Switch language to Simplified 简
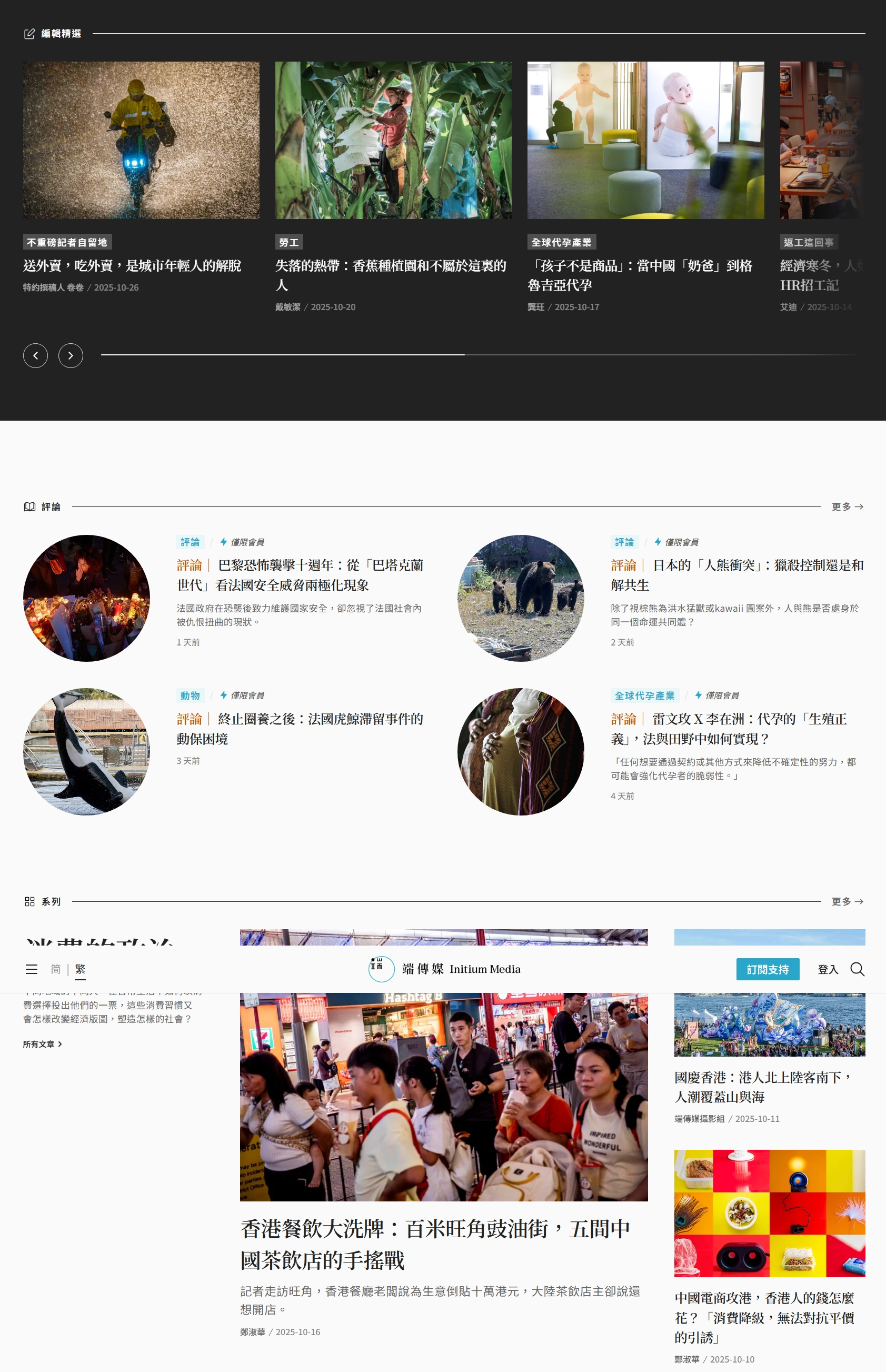886x1372 pixels. 56,969
